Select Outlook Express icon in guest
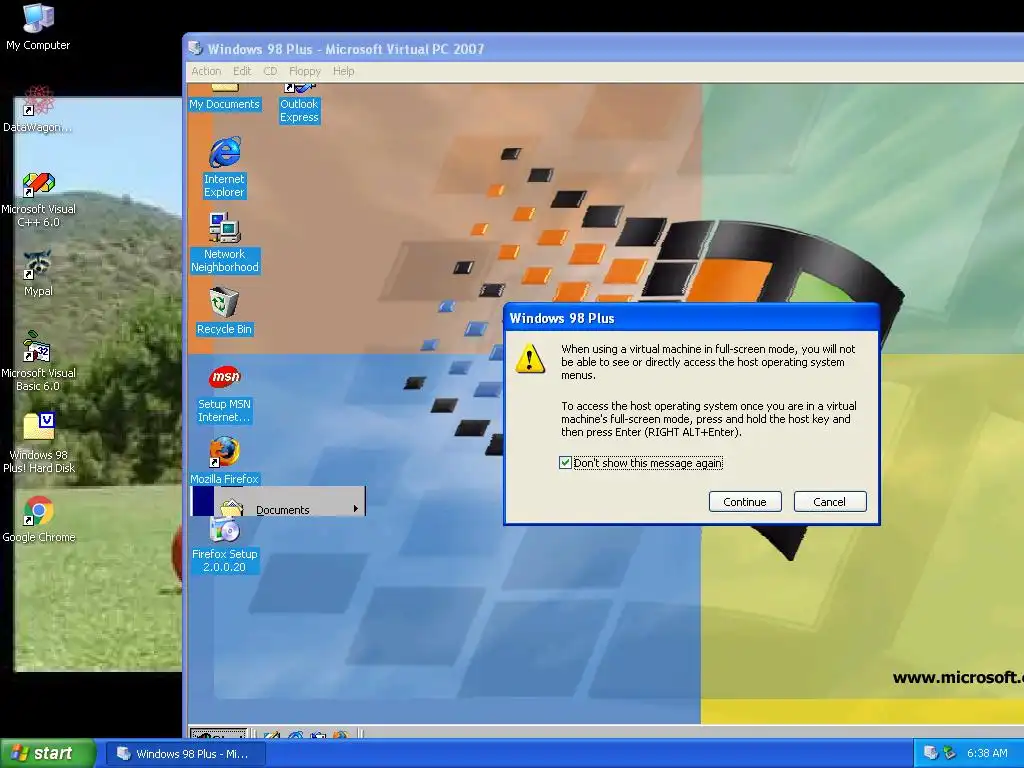The height and width of the screenshot is (768, 1024). 299,103
